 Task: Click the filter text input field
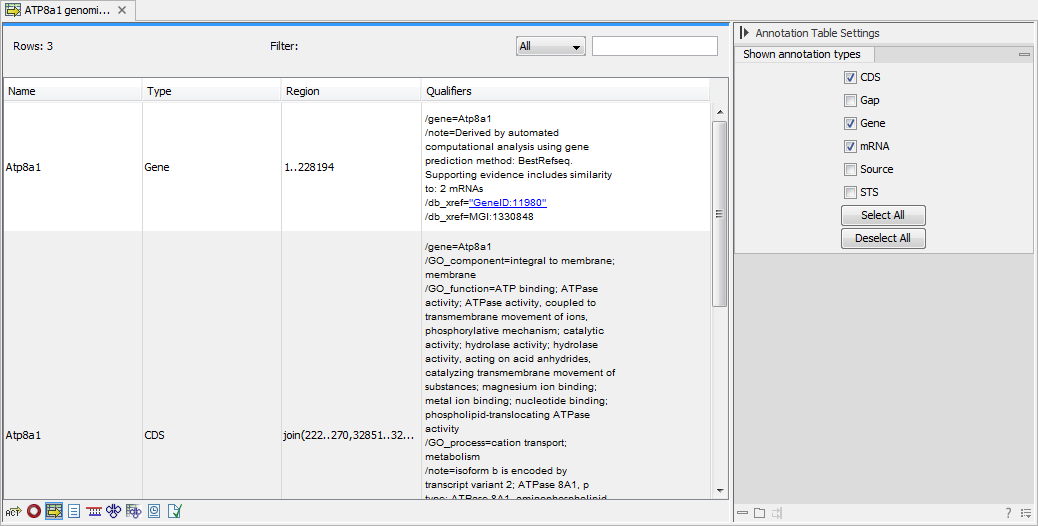[x=654, y=46]
